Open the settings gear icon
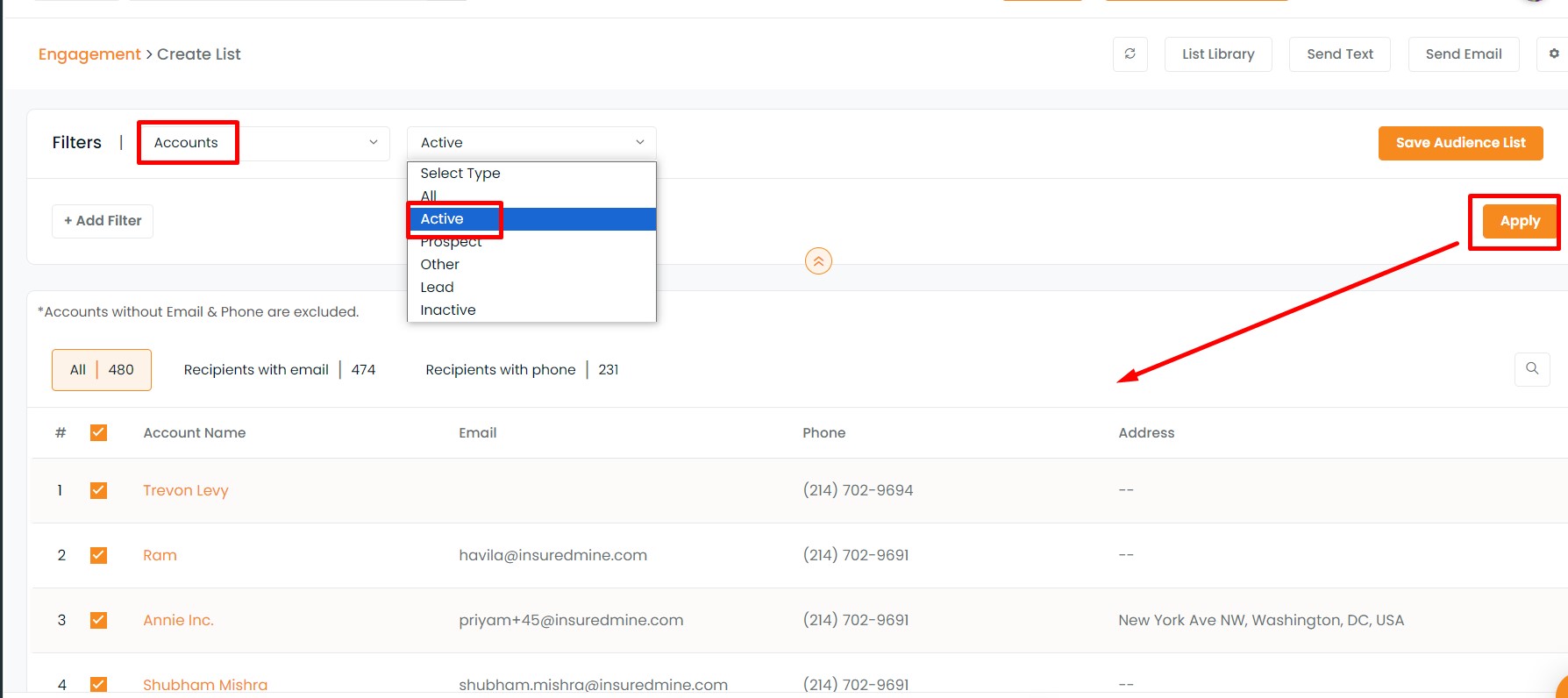This screenshot has width=1568, height=698. tap(1553, 54)
